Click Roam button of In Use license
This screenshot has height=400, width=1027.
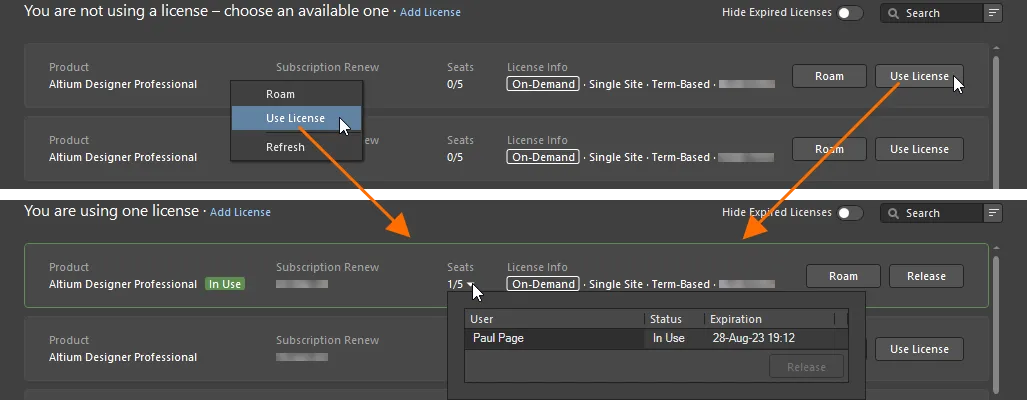coord(843,276)
